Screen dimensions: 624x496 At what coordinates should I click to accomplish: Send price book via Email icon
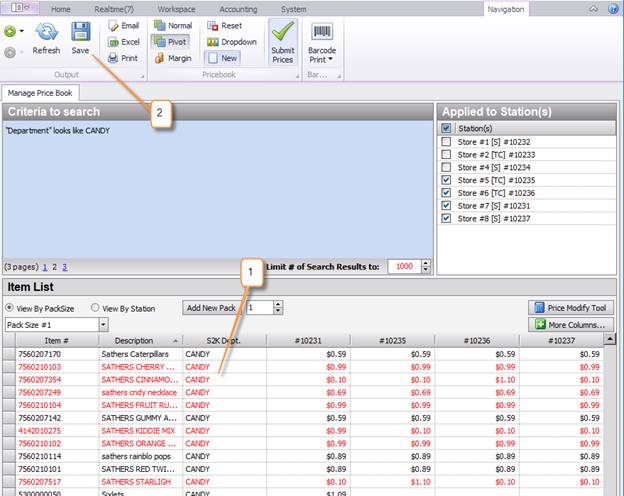pyautogui.click(x=113, y=26)
